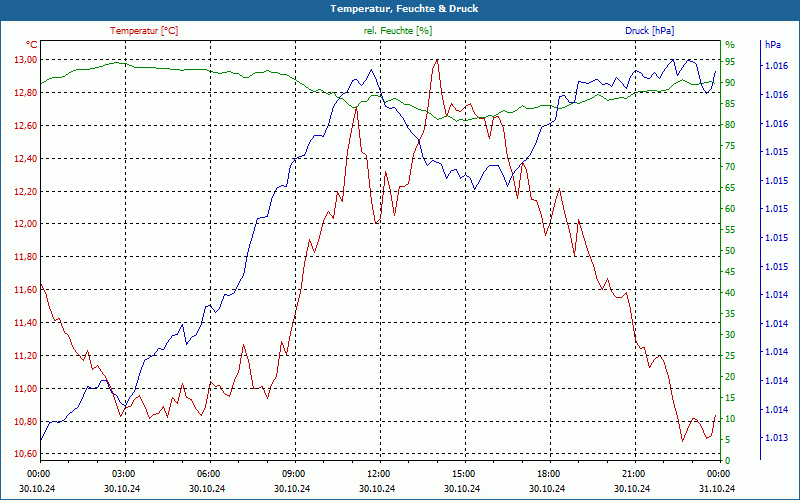The width and height of the screenshot is (800, 500).
Task: Click humidity axis value 60
Action: click(x=730, y=209)
